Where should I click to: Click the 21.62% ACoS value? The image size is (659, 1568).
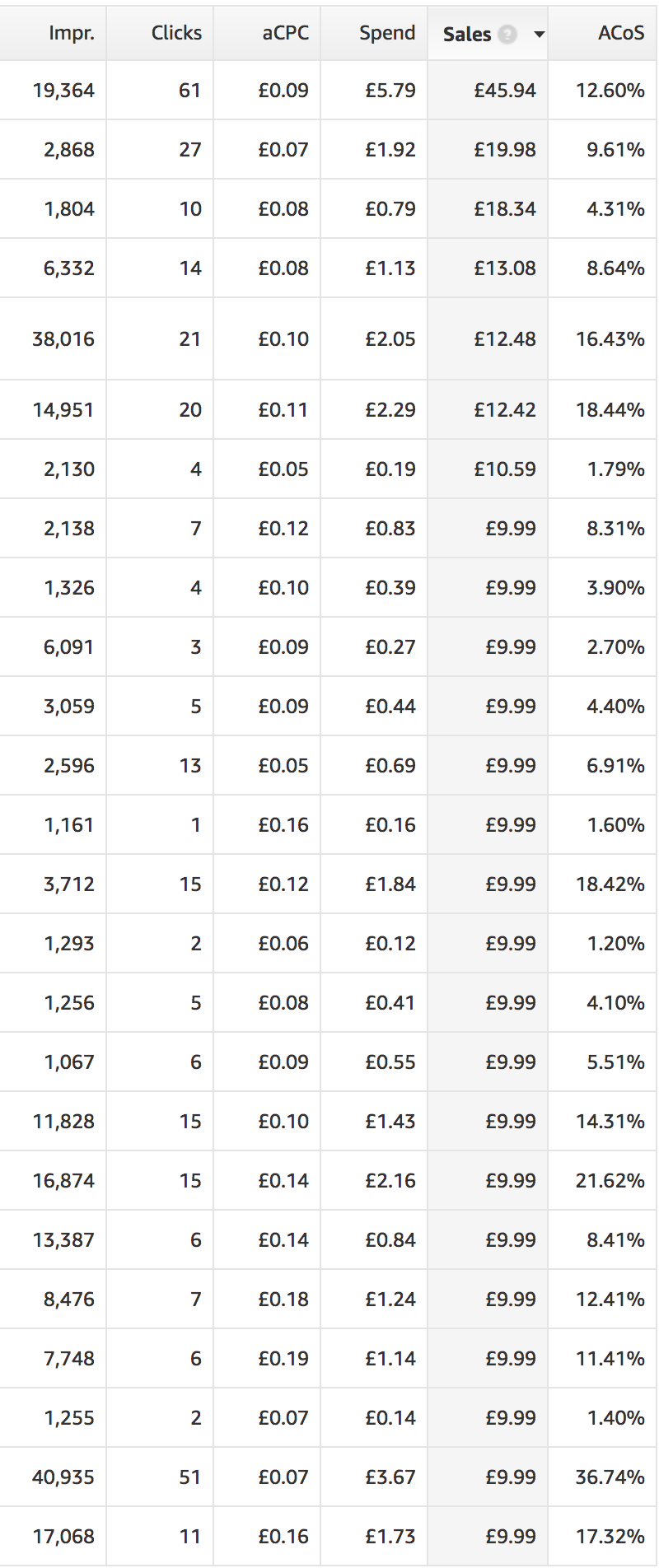coord(610,1181)
